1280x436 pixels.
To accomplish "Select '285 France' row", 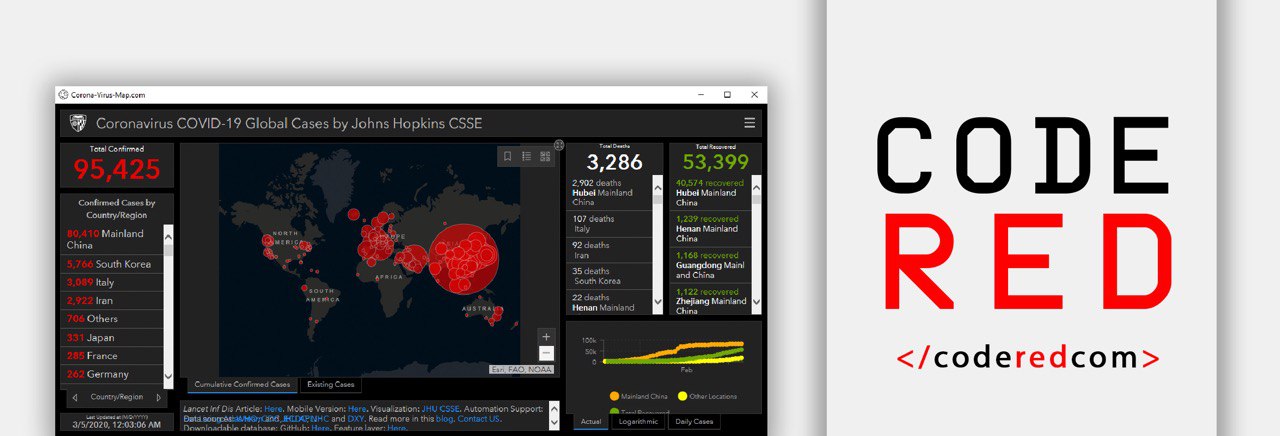I will [113, 356].
